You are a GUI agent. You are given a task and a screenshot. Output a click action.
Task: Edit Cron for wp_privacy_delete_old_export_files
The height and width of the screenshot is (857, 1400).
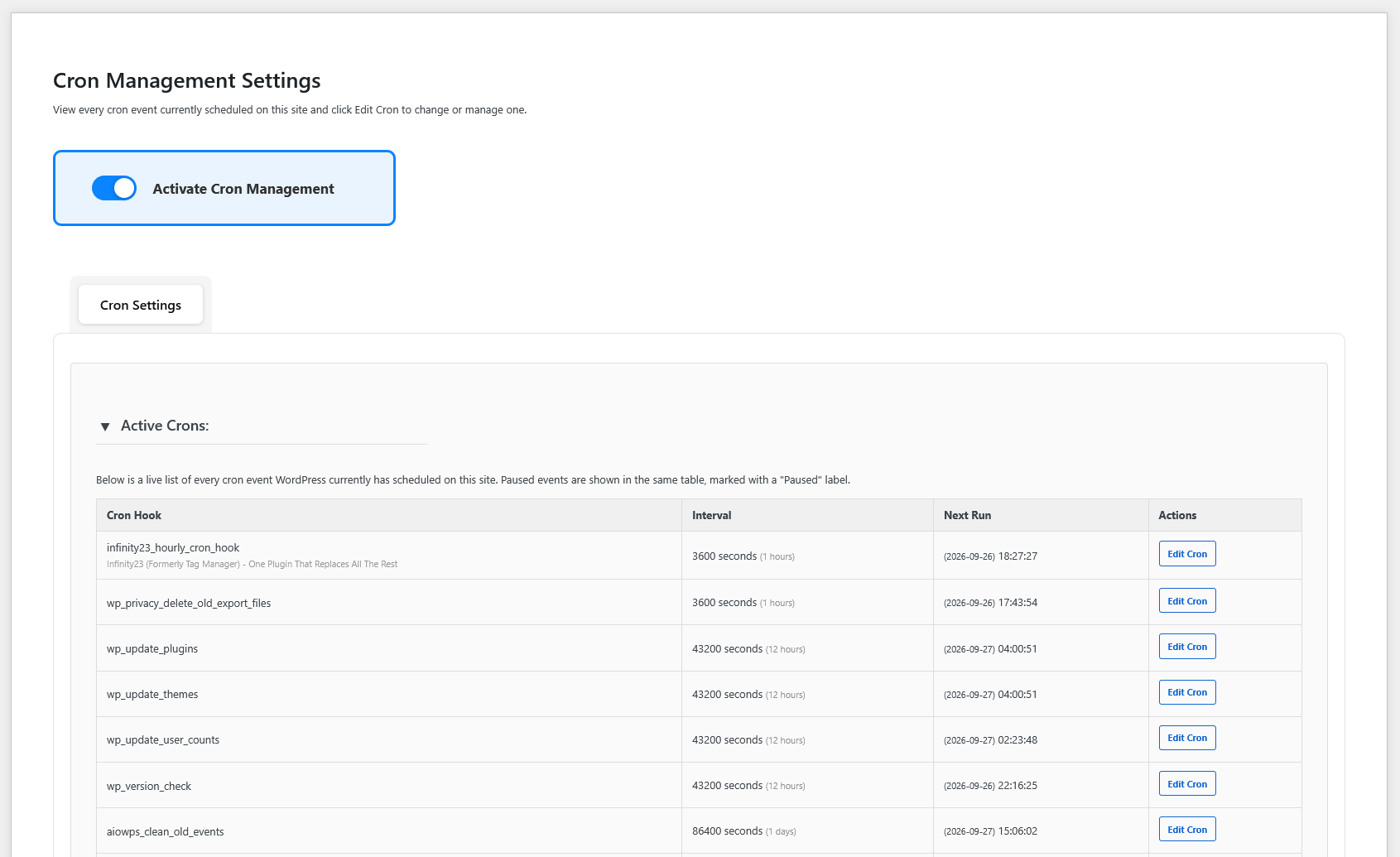(x=1187, y=601)
